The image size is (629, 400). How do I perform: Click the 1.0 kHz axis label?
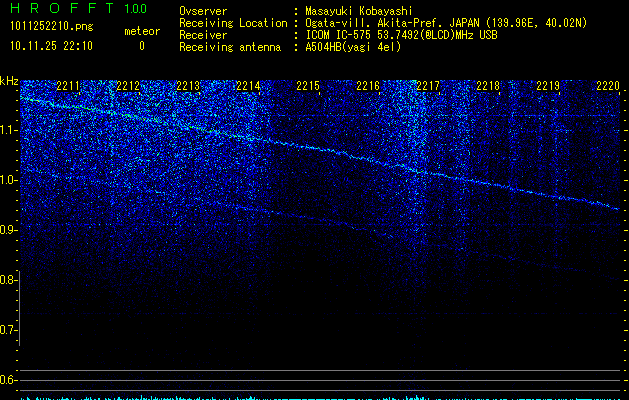(8, 180)
